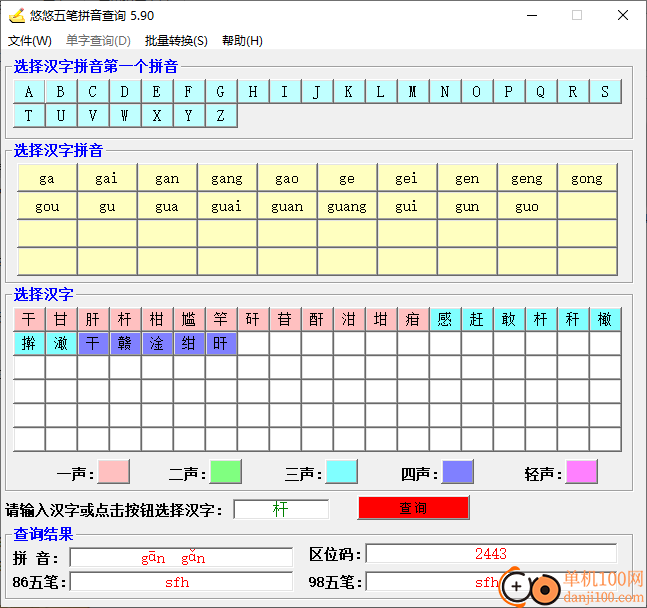Click the character 竿 cell
This screenshot has height=608, width=647.
(x=221, y=319)
